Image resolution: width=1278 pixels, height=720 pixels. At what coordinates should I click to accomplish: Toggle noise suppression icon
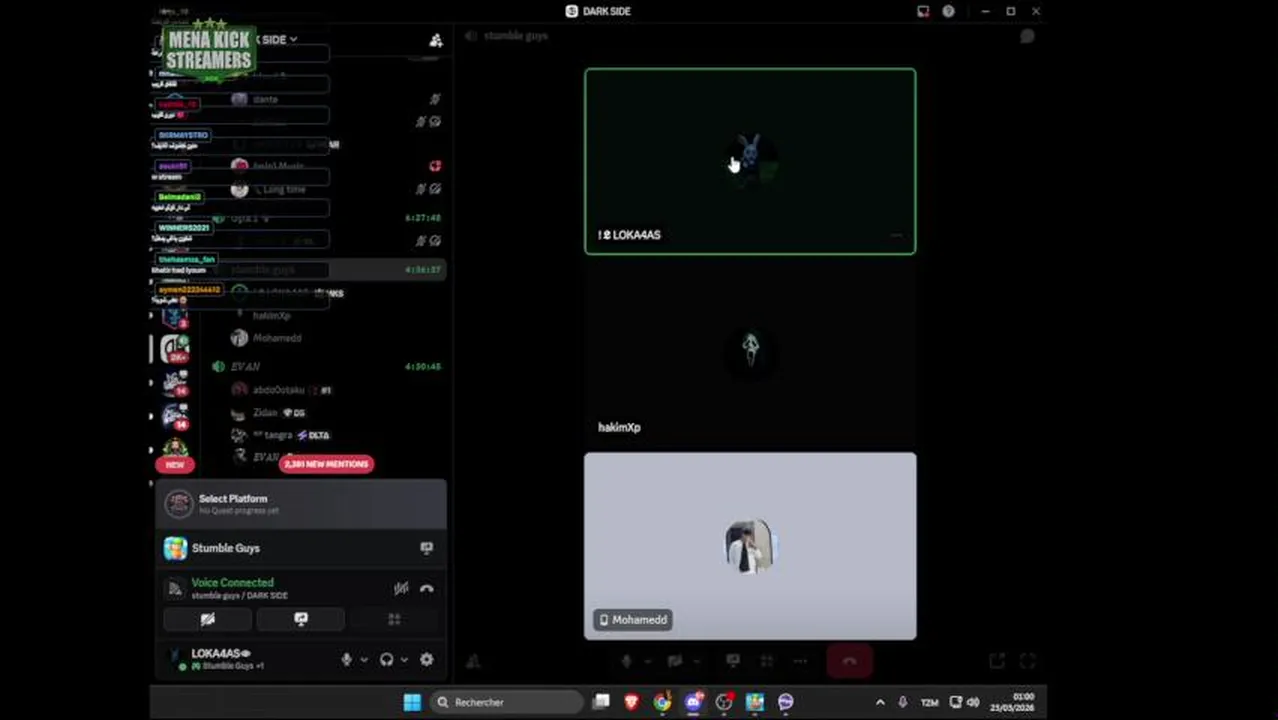(400, 588)
